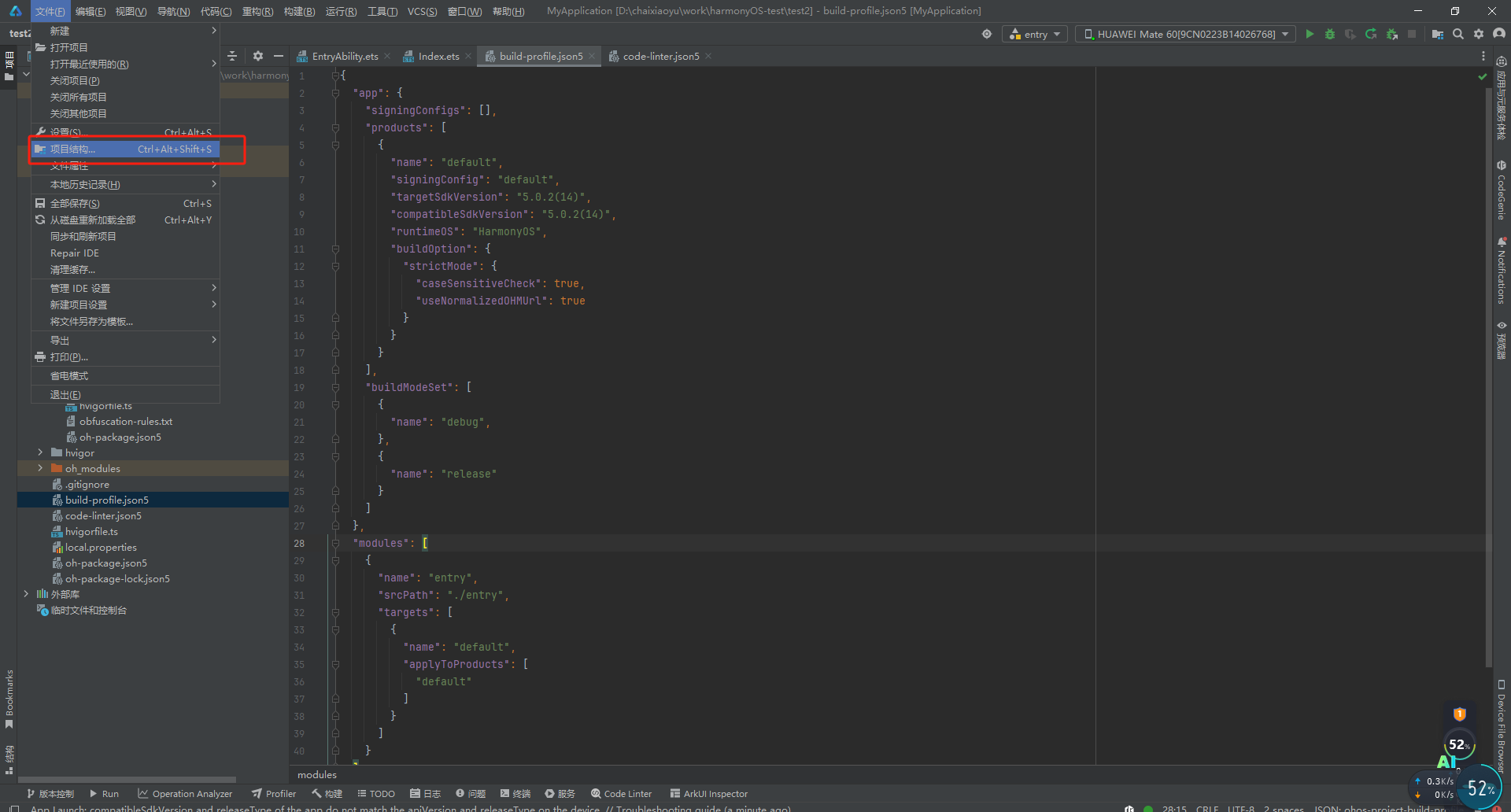
Task: Open project panel gear options icon
Action: tap(258, 56)
